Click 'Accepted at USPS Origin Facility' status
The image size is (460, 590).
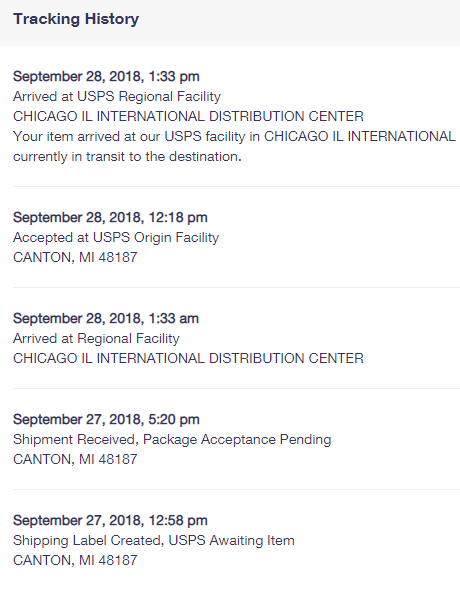116,237
